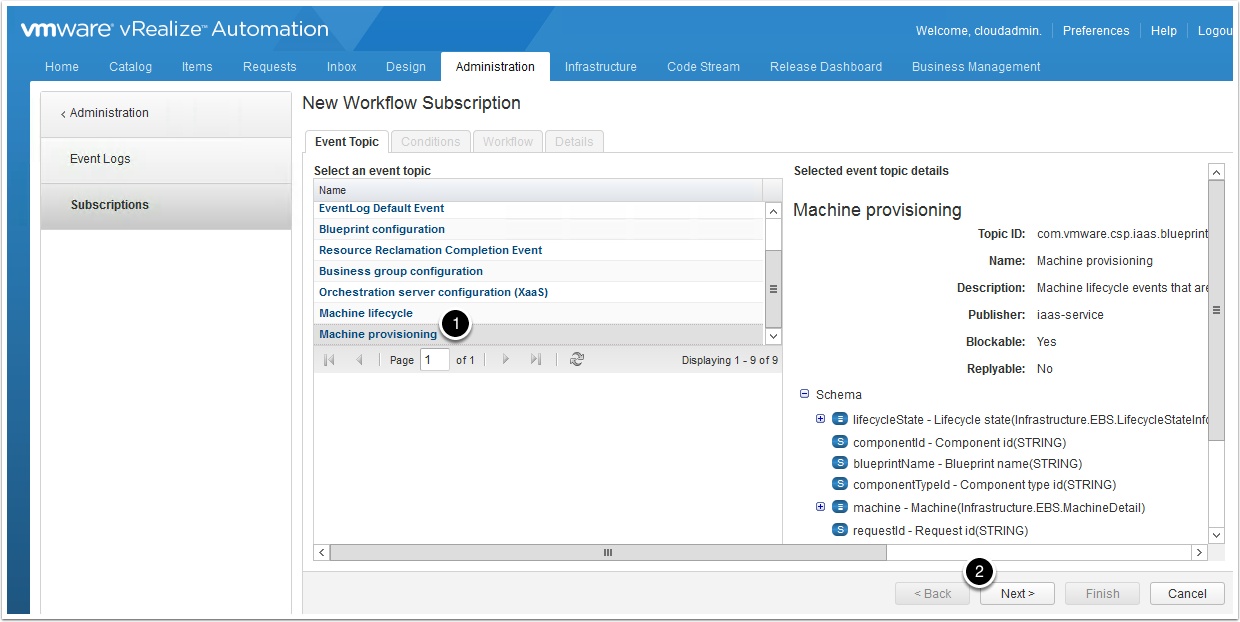Click the 'Displaying 1 - 9 of 9' text
This screenshot has height=622, width=1240.
tap(730, 360)
